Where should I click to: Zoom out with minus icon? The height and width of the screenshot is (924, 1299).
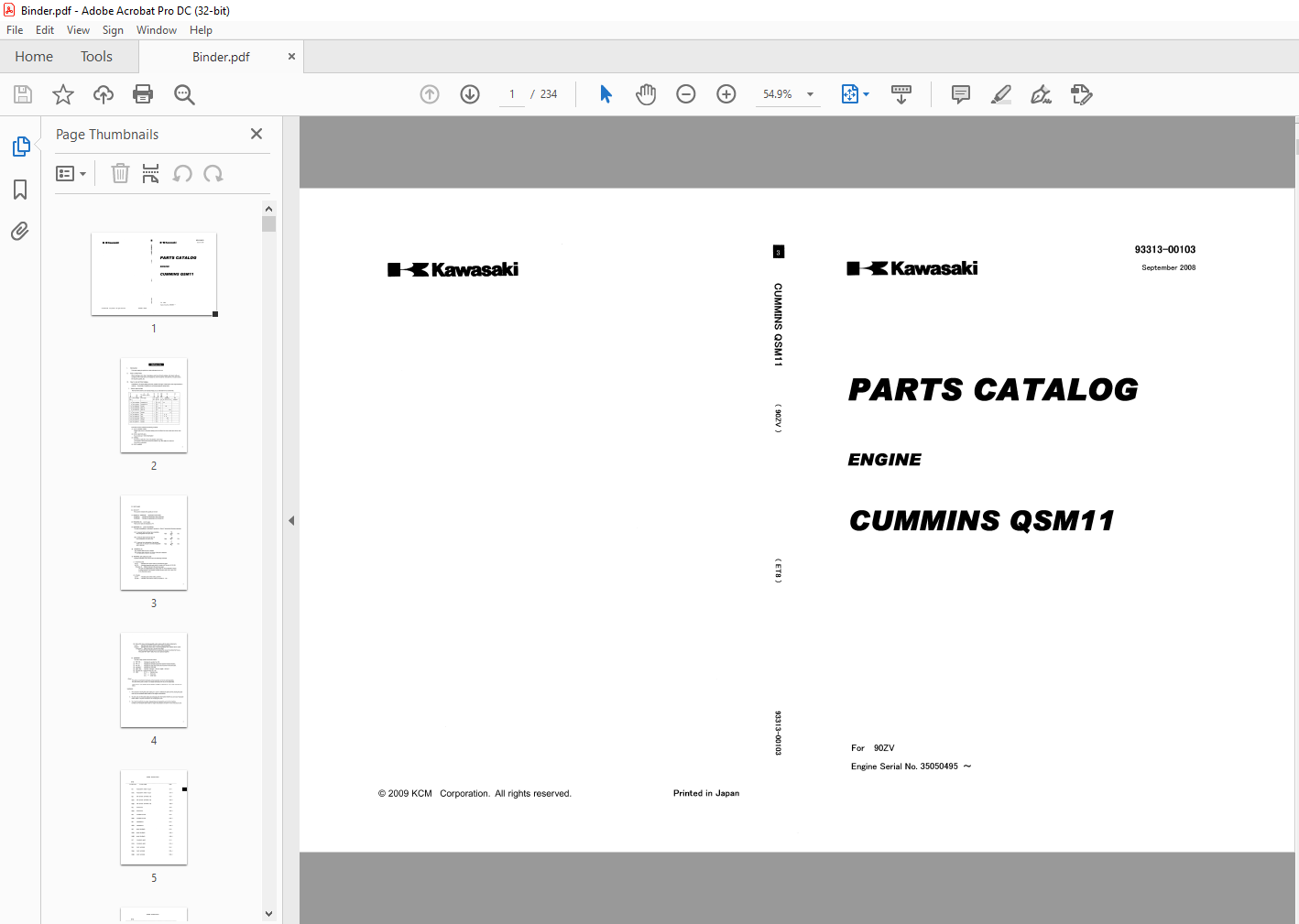tap(686, 94)
